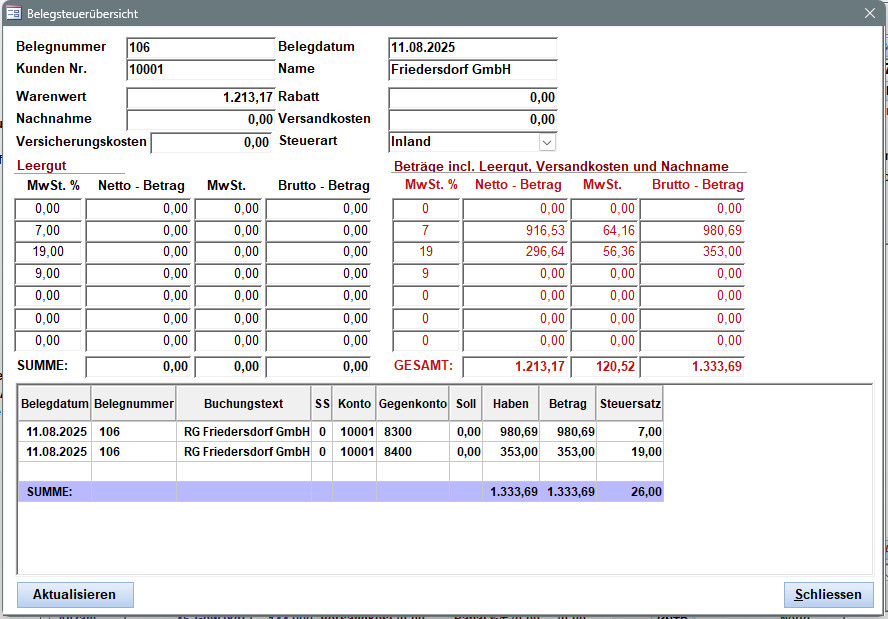Click the form icon in title bar

(x=14, y=13)
